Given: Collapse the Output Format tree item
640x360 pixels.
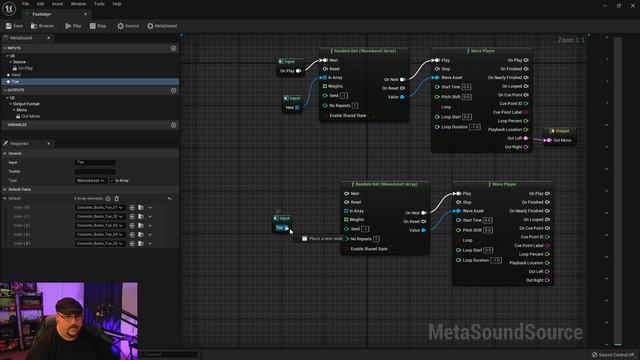Looking at the screenshot, I should (x=11, y=104).
